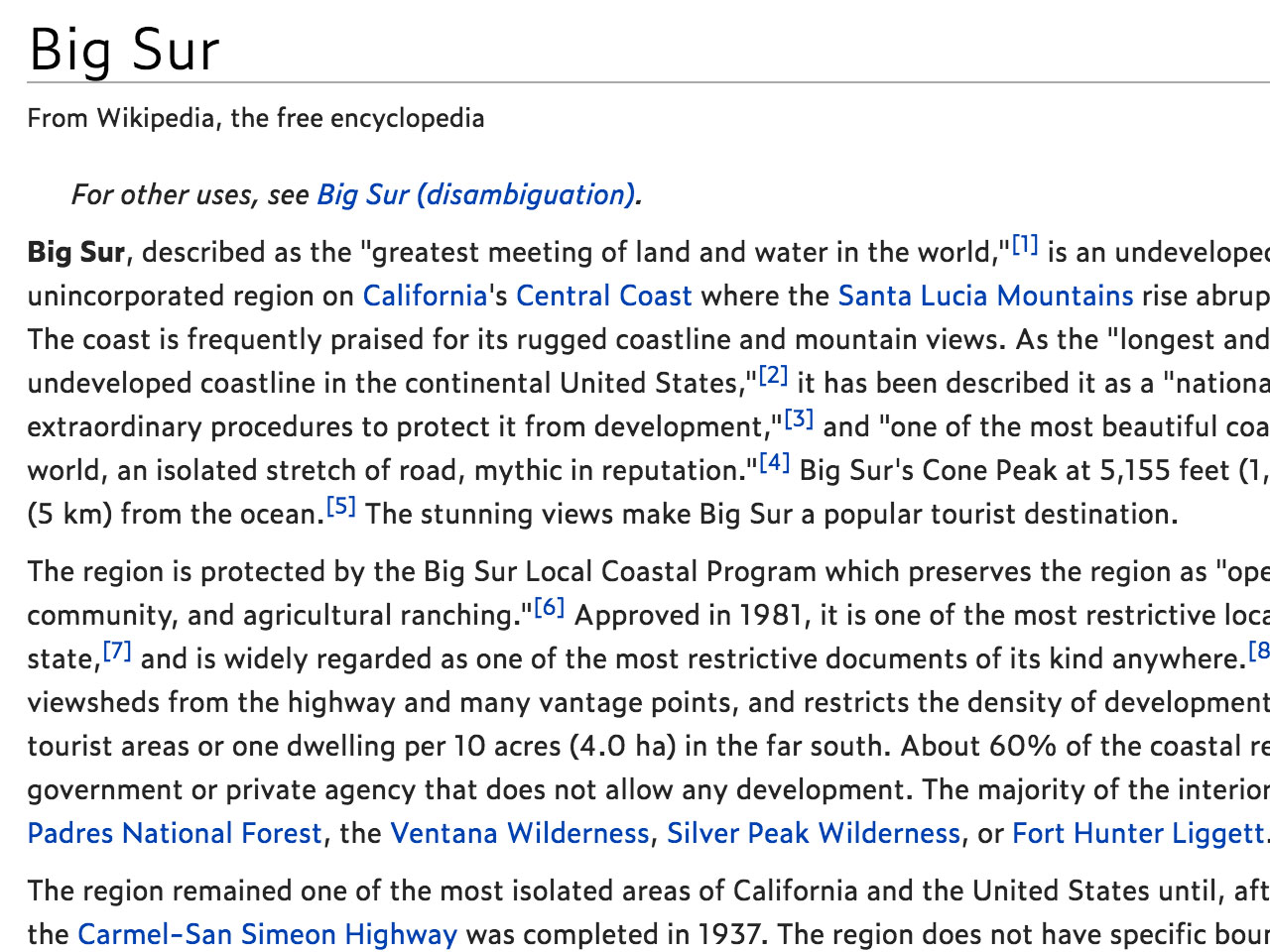The image size is (1270, 952).
Task: Open the Ventana Wilderness link
Action: click(x=519, y=833)
